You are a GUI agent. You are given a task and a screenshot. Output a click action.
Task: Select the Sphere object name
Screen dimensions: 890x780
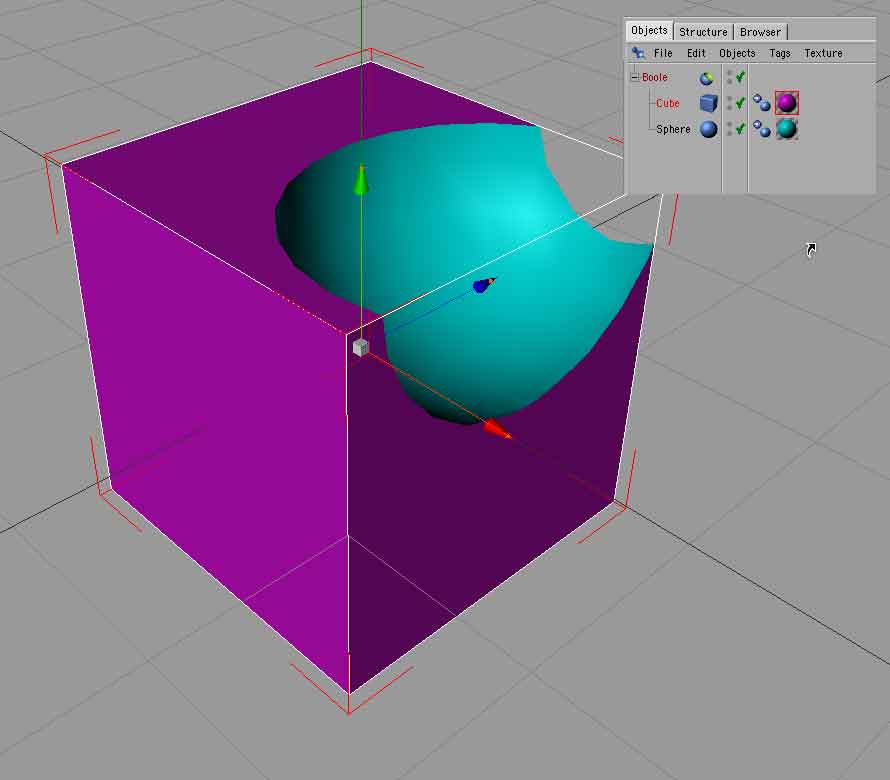pos(673,129)
